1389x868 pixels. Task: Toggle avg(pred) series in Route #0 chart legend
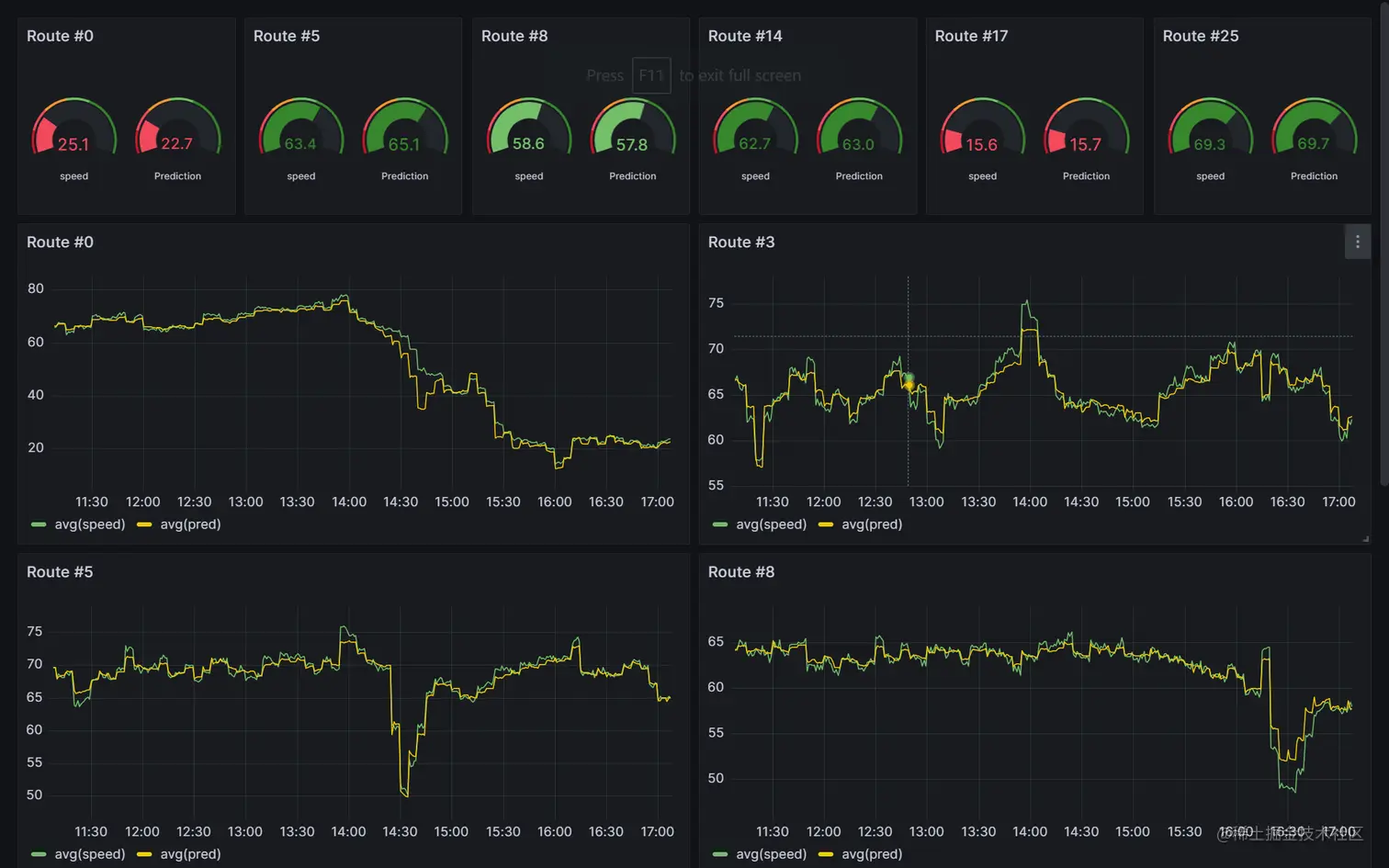pos(190,524)
